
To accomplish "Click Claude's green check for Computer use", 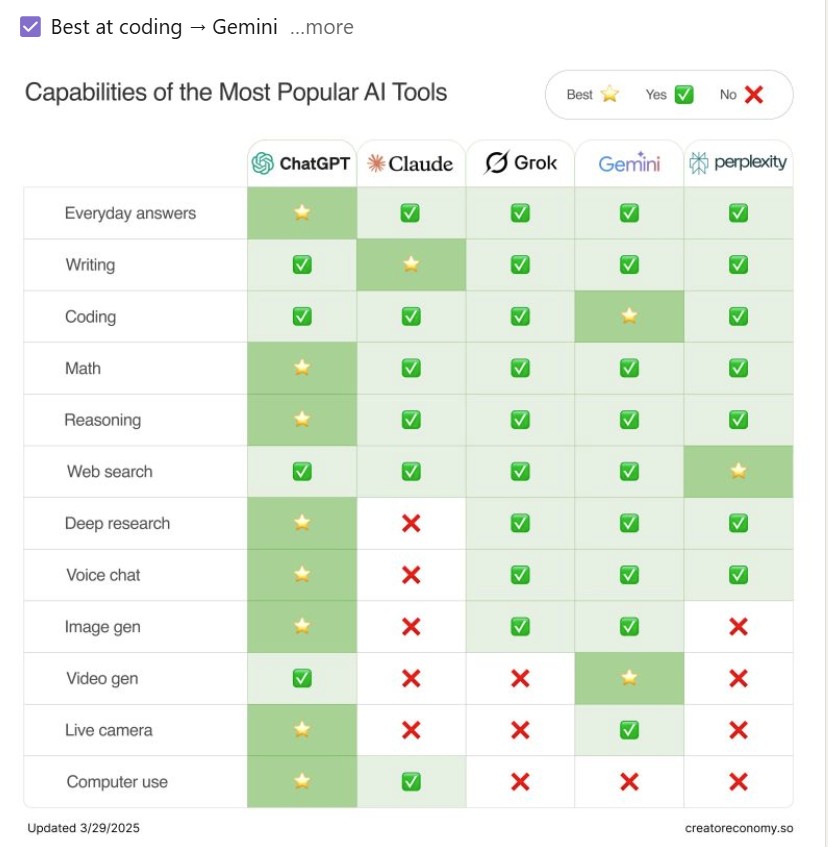I will pyautogui.click(x=410, y=781).
